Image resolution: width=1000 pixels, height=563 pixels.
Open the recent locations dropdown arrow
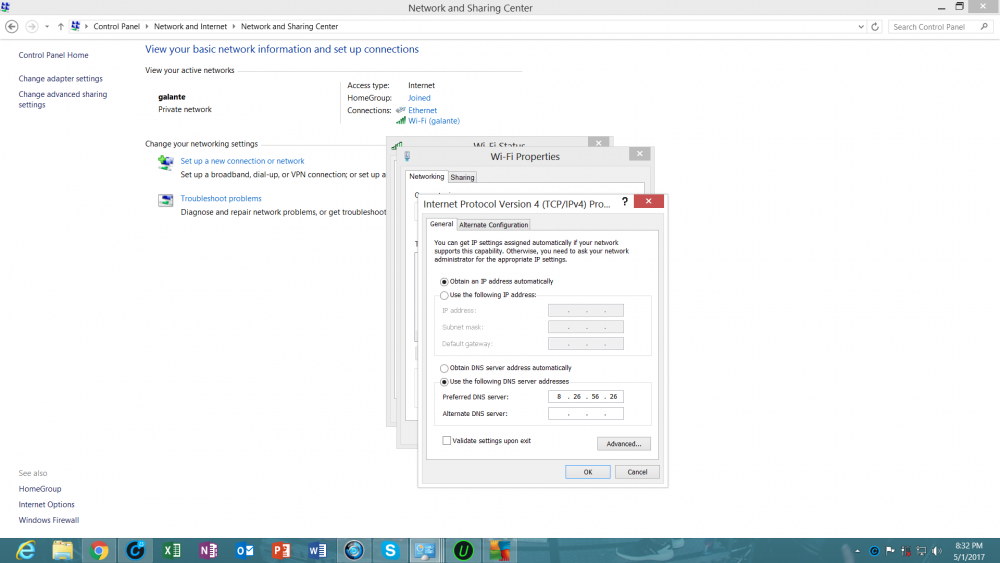47,27
